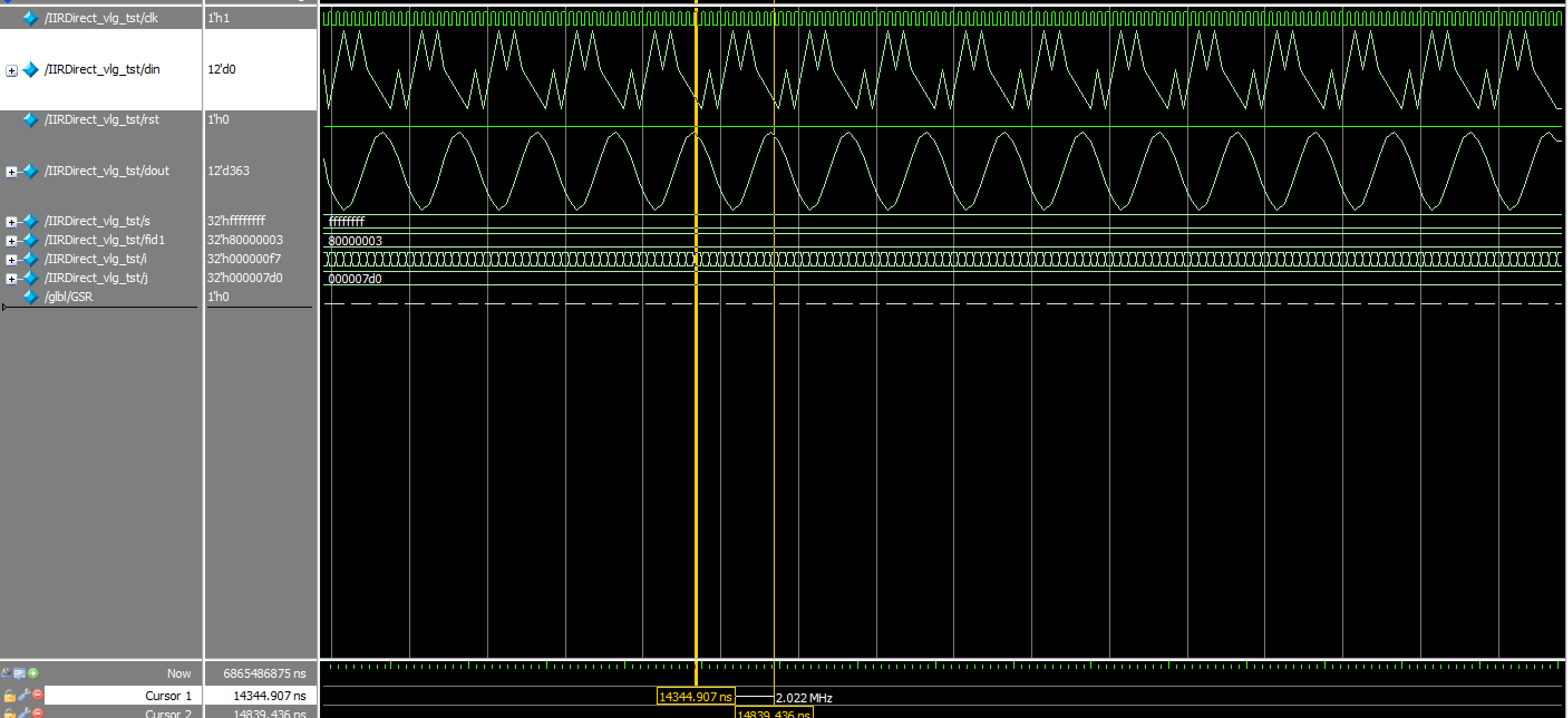Open Cursor 2 properties with the wrench icon
This screenshot has height=718, width=1568.
[24, 713]
